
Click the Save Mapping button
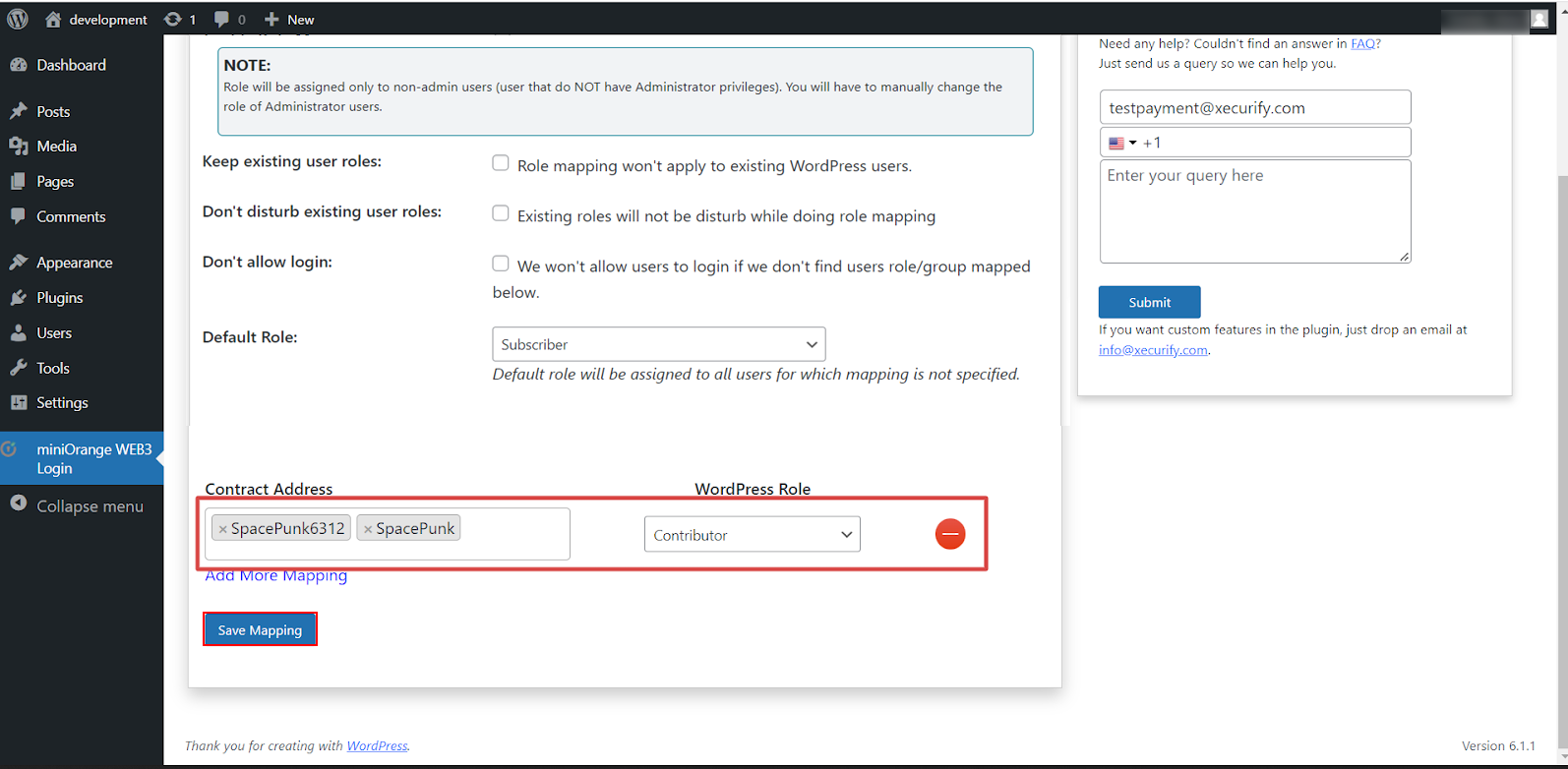(x=261, y=630)
